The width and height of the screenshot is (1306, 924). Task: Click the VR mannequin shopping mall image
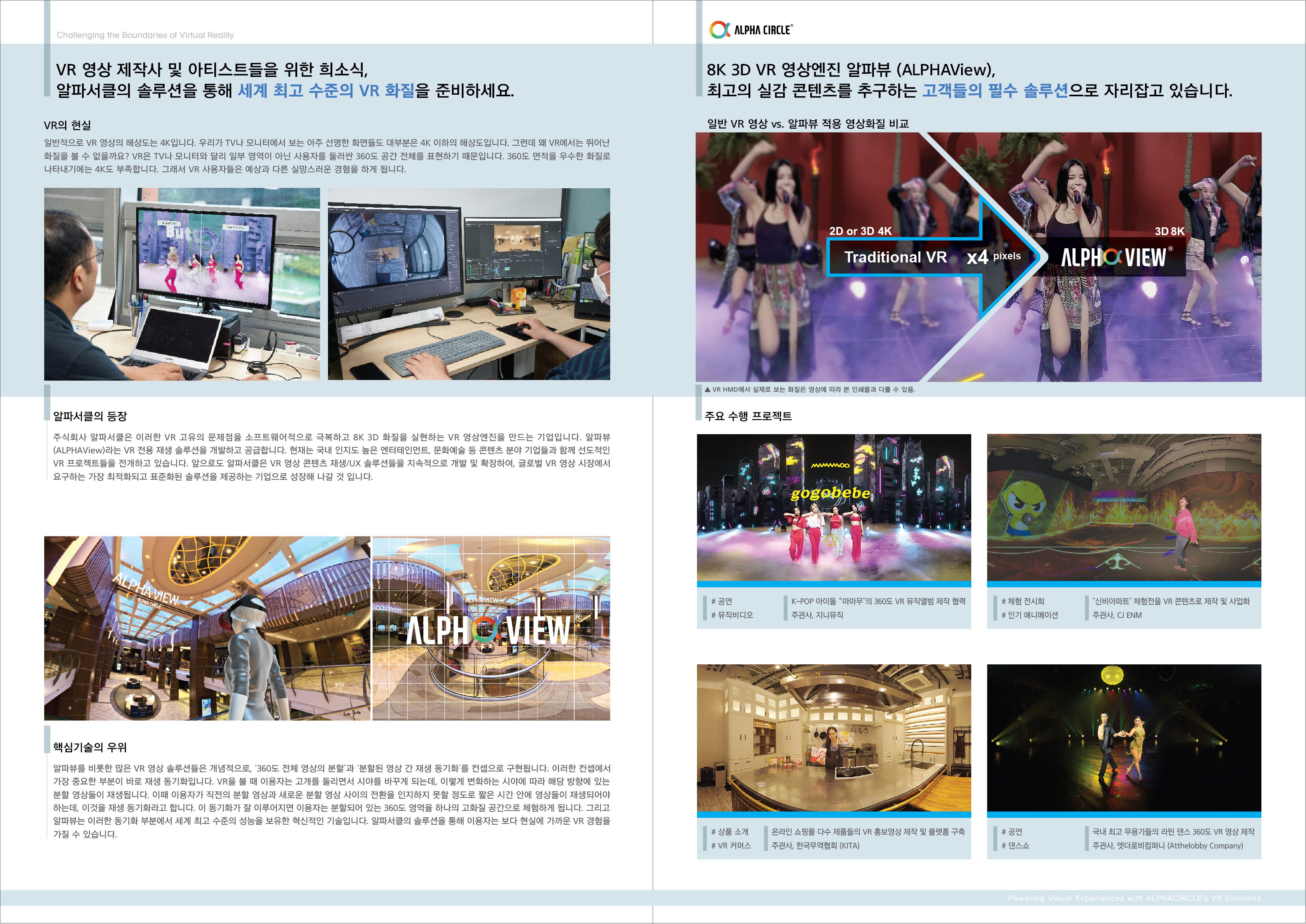coord(207,628)
